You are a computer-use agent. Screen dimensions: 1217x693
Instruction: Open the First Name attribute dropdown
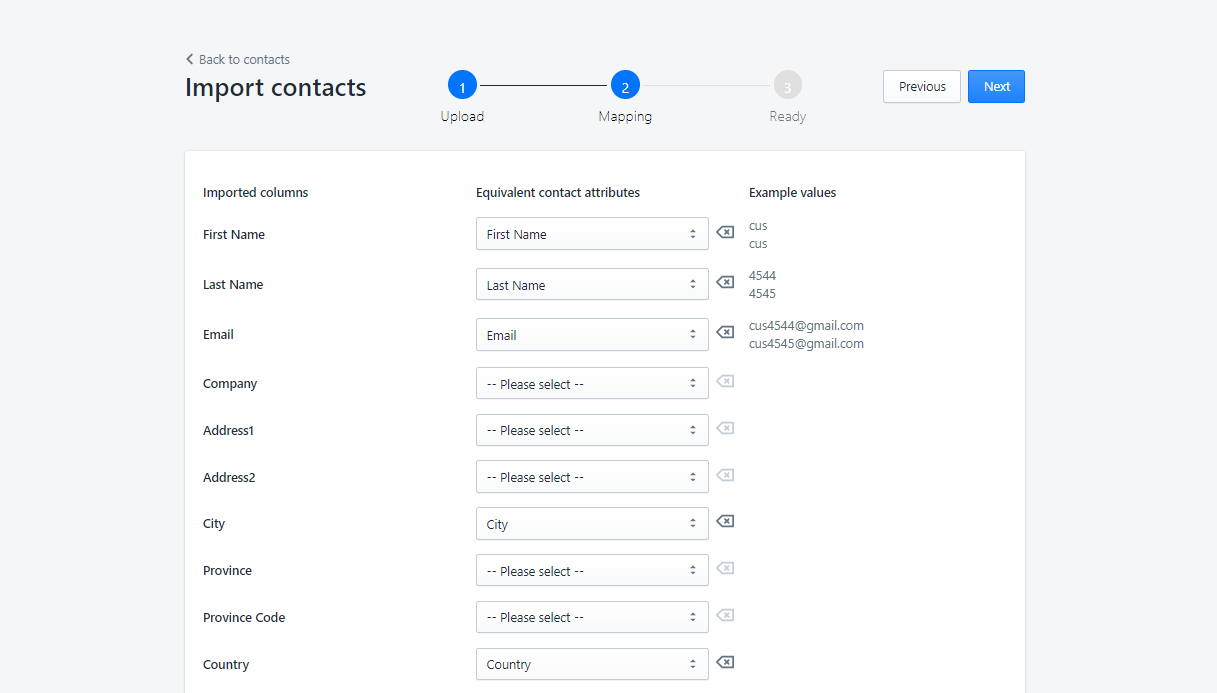(x=591, y=234)
